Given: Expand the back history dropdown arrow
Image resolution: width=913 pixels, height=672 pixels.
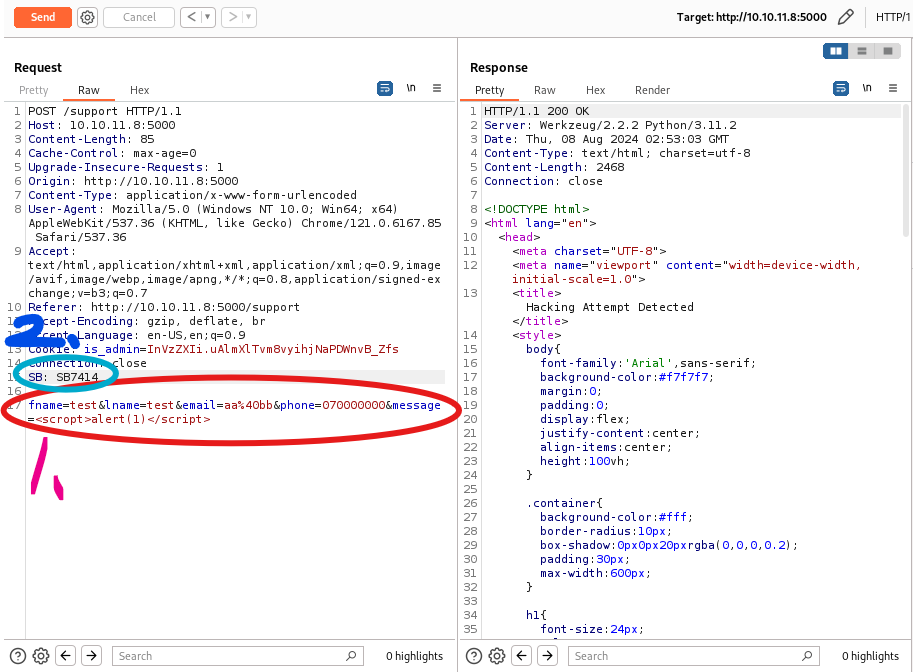Looking at the screenshot, I should click(x=207, y=17).
